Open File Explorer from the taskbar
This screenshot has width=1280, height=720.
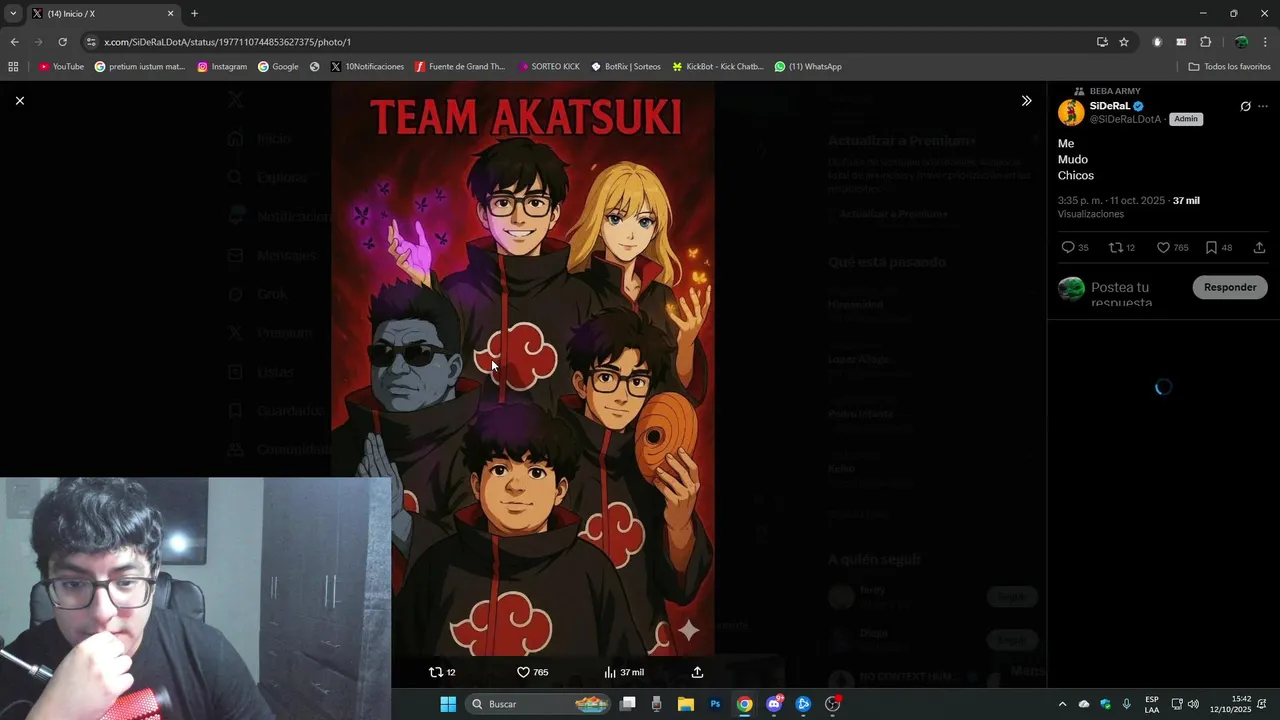tap(686, 704)
